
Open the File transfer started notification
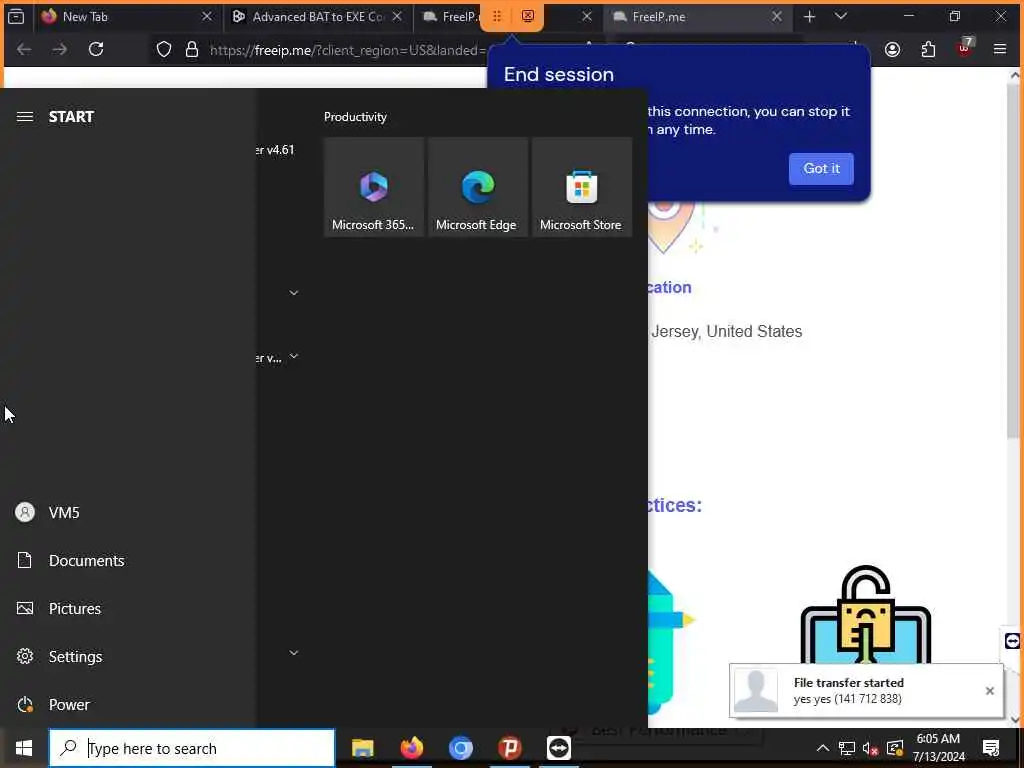866,690
